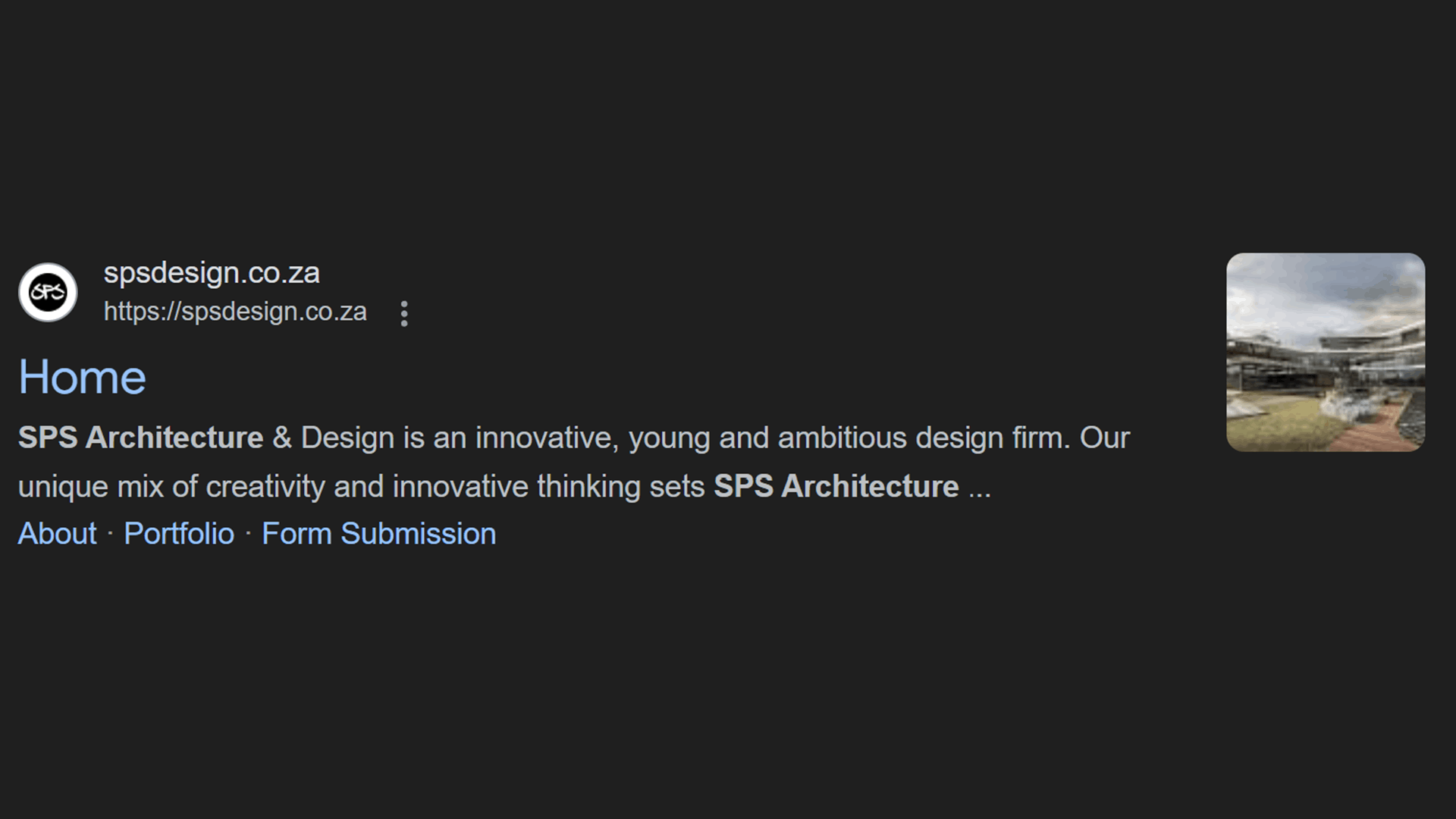Open the Portfolio sitelink
The width and height of the screenshot is (1456, 819).
(x=179, y=534)
